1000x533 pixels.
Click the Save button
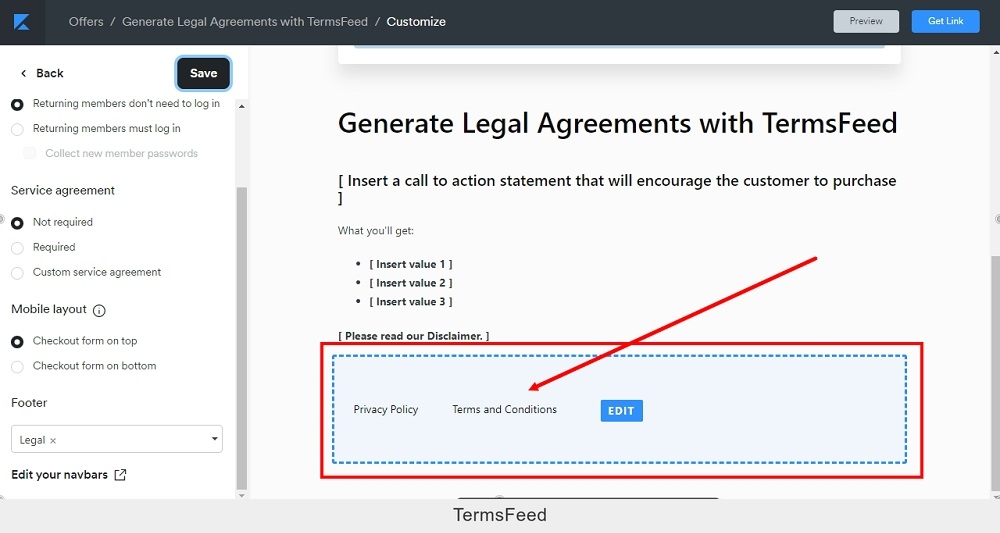coord(203,73)
